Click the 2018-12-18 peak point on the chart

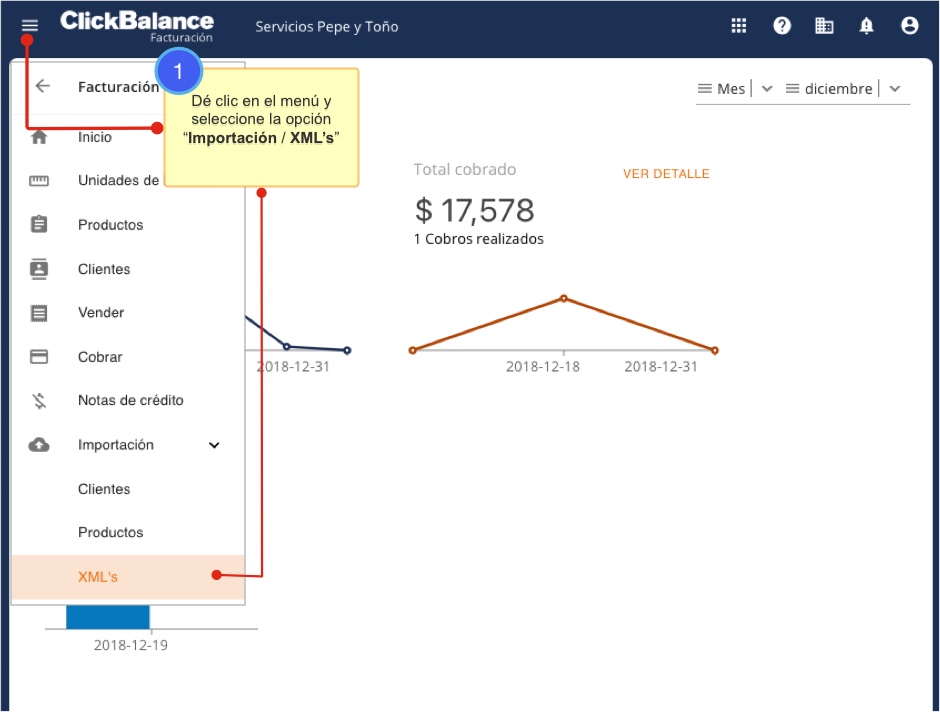coord(563,298)
